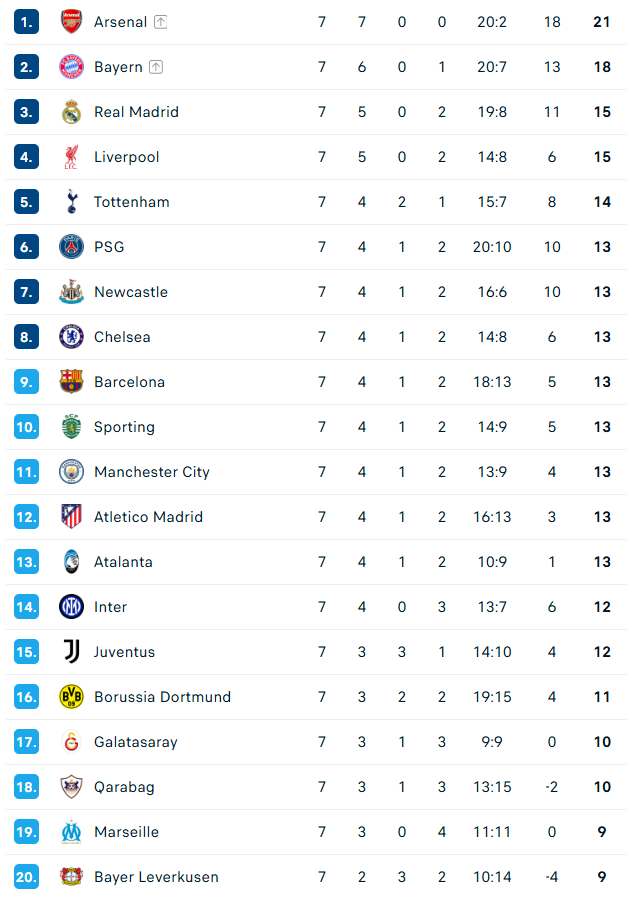Open the Atletico Madrid team page

[148, 517]
